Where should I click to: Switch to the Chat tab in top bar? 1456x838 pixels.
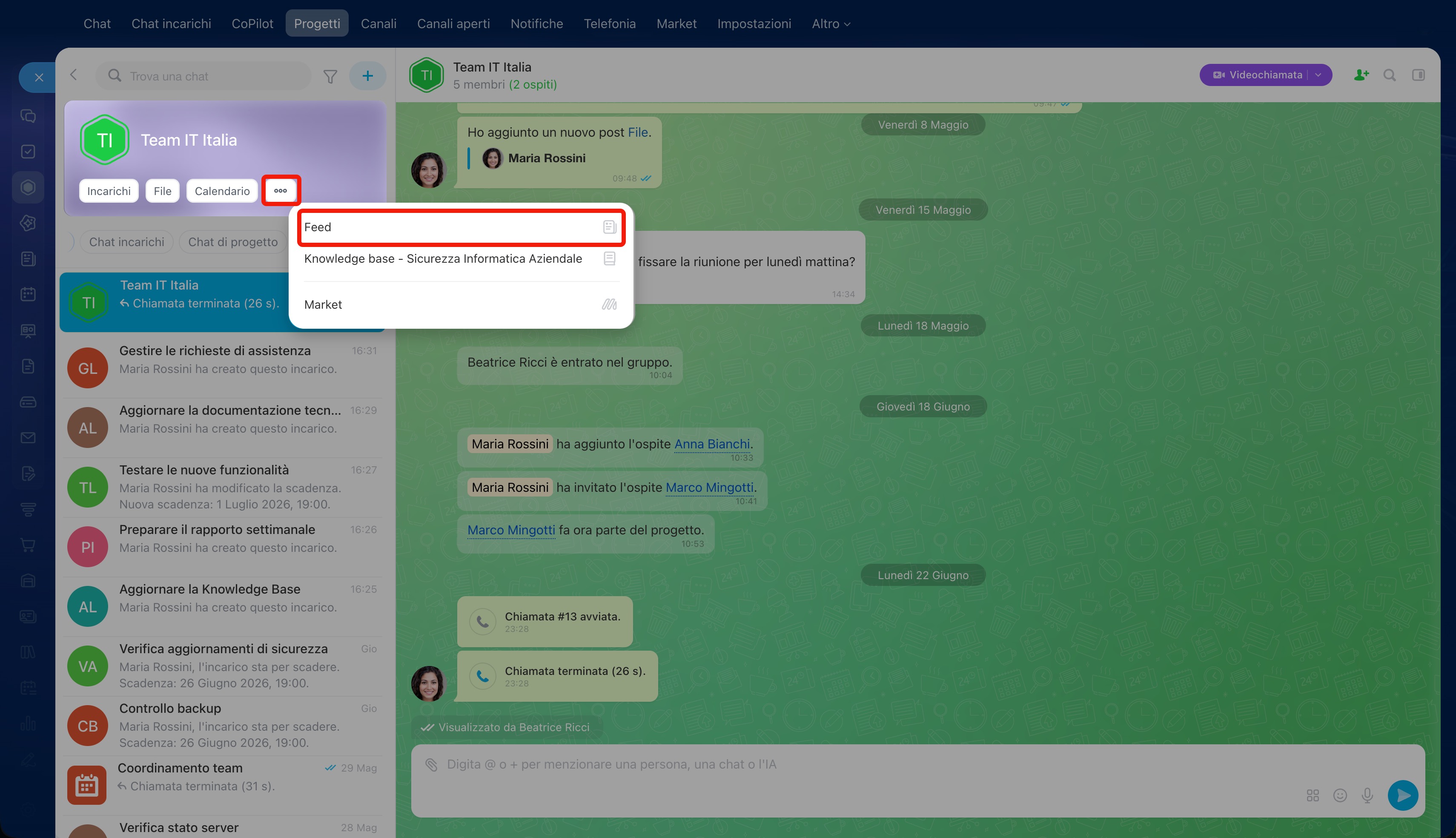[x=97, y=23]
